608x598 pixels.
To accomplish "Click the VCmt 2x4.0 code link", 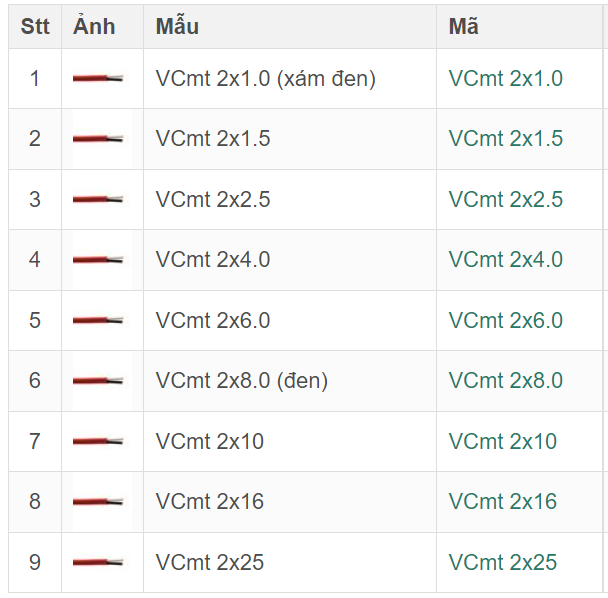I will 505,260.
